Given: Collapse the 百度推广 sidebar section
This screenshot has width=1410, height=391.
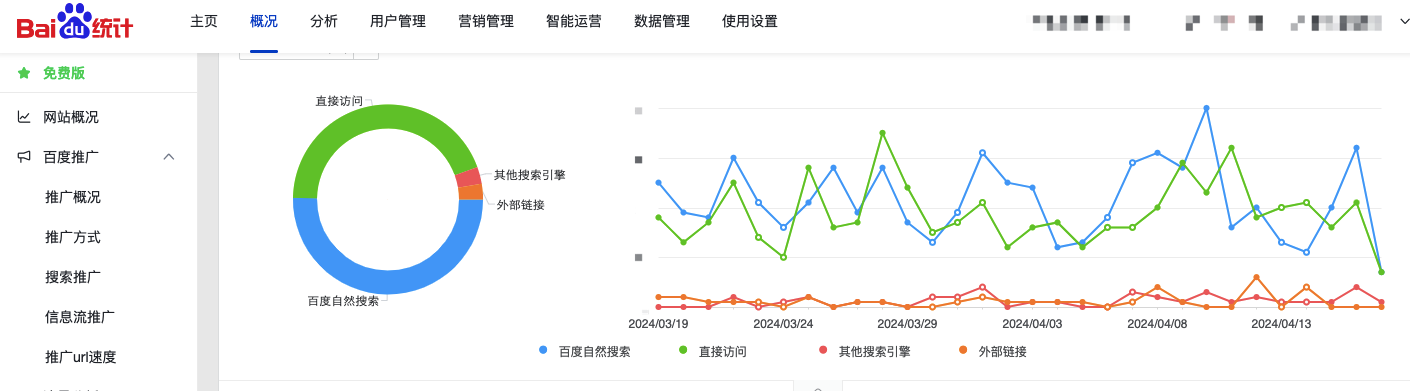Looking at the screenshot, I should (169, 157).
